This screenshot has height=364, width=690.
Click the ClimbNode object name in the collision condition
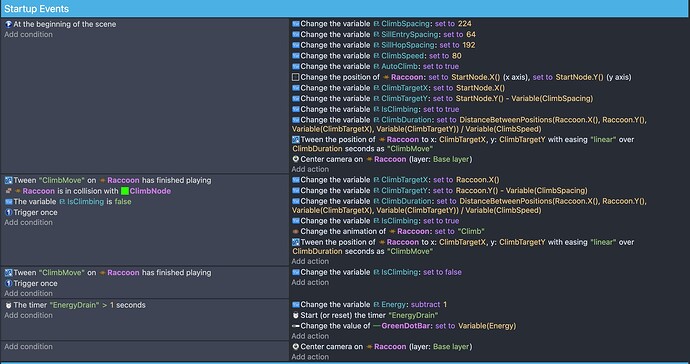point(150,191)
